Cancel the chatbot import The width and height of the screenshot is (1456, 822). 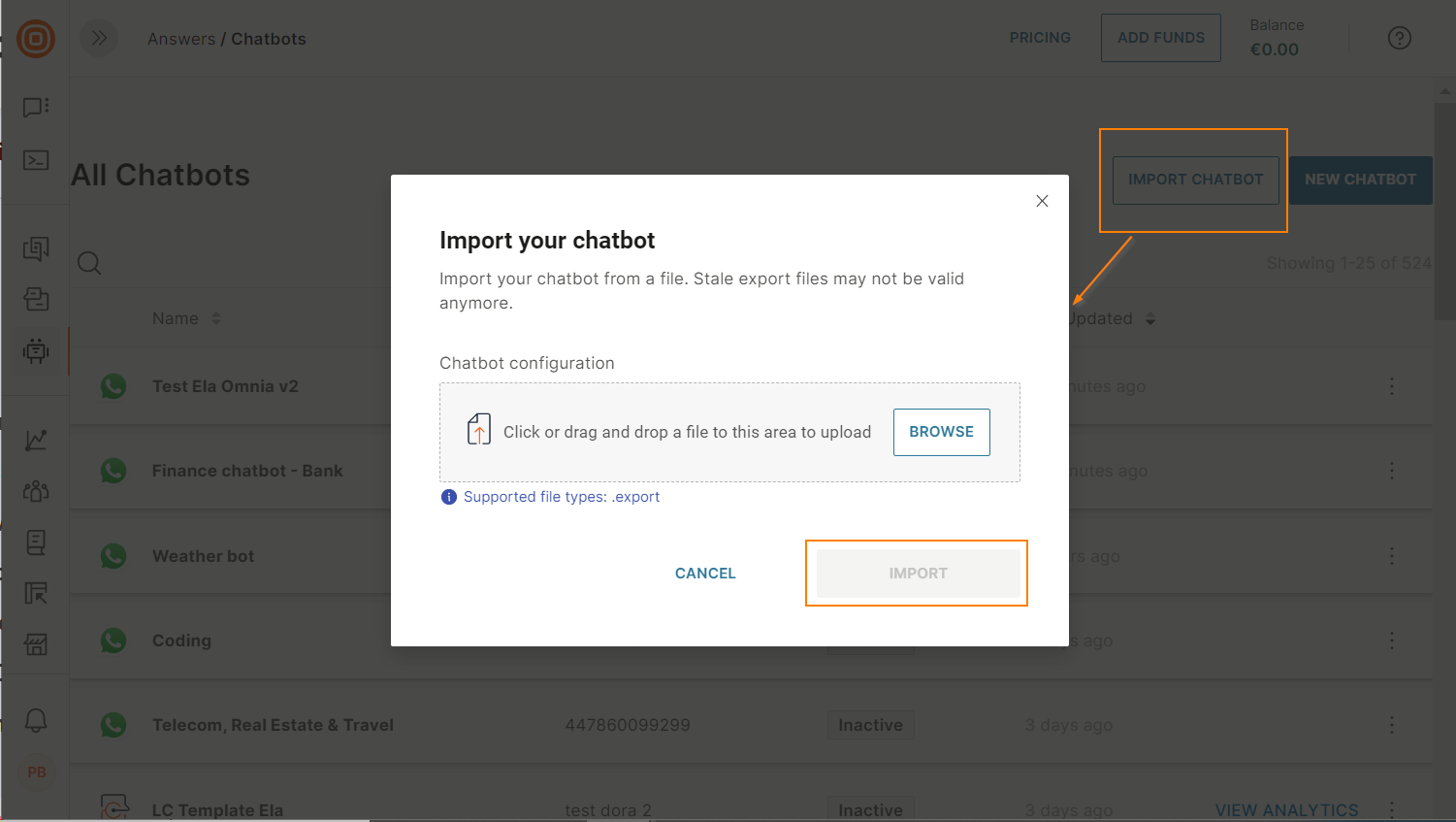click(705, 574)
